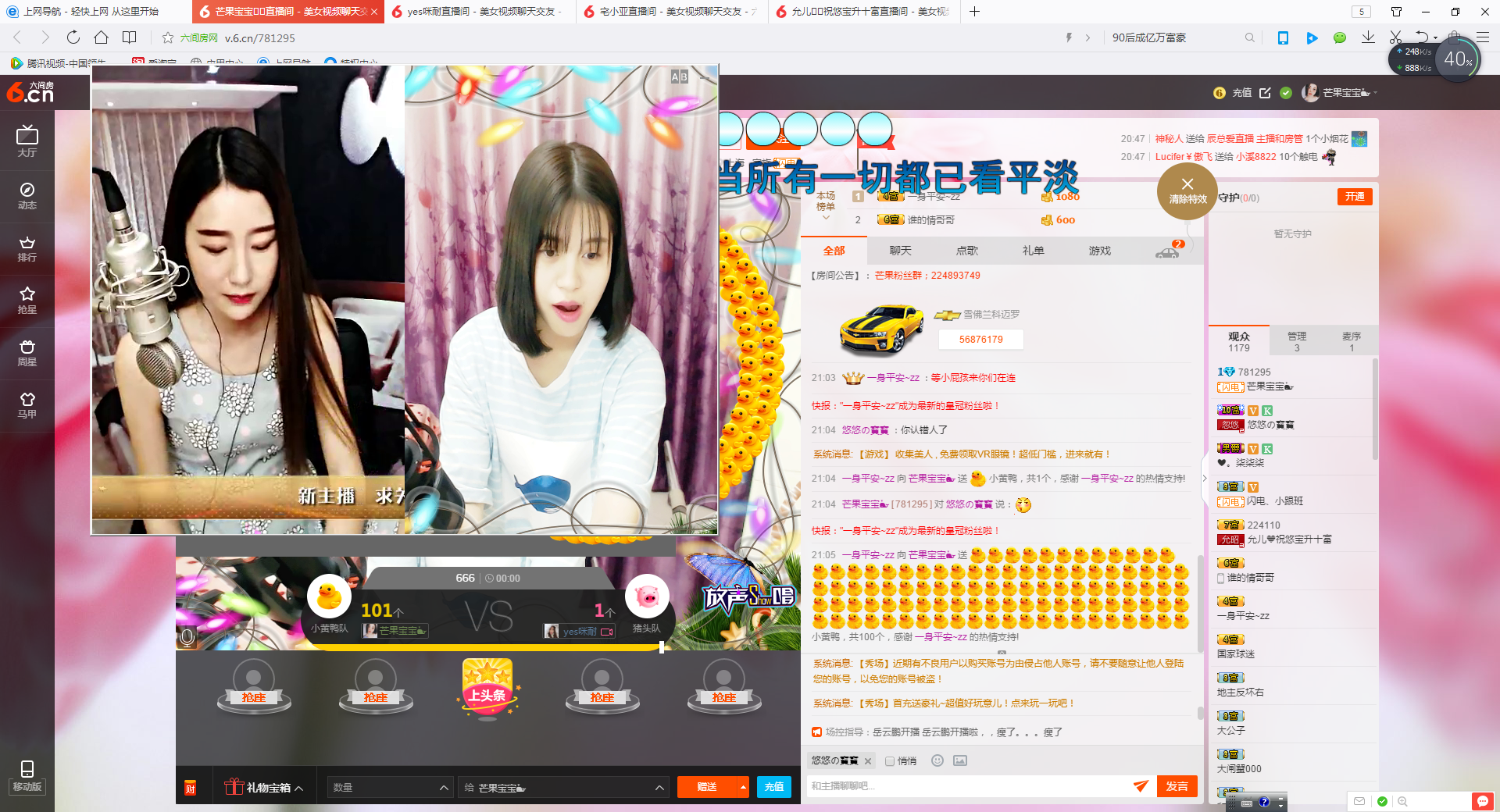This screenshot has width=1500, height=812.
Task: Switch to the 全部 chat tab
Action: [x=834, y=251]
